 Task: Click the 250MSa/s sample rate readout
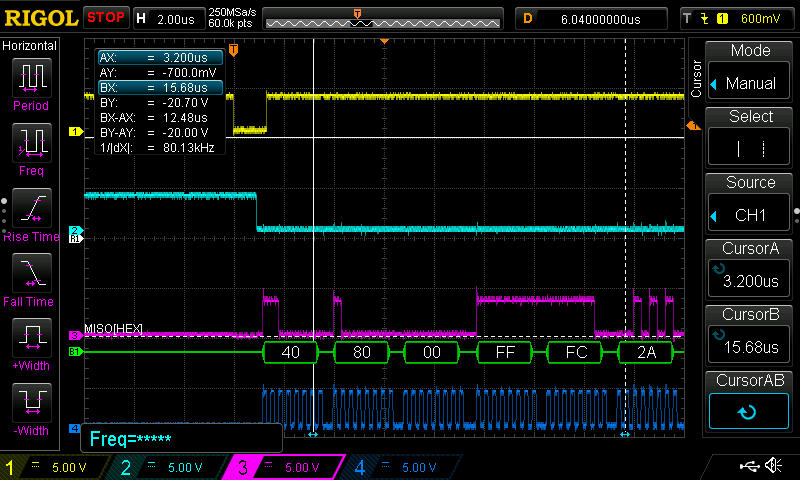232,12
